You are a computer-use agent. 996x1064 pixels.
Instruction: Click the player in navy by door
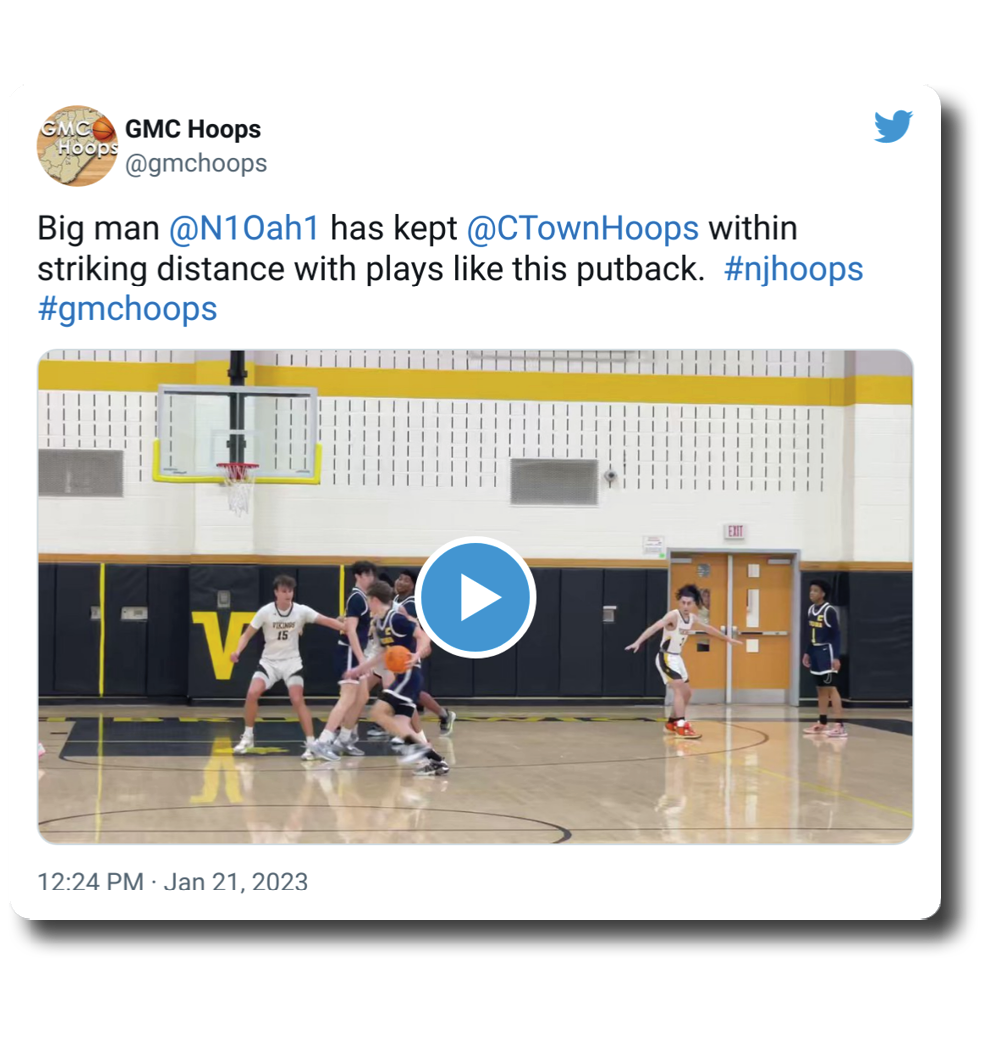point(823,656)
